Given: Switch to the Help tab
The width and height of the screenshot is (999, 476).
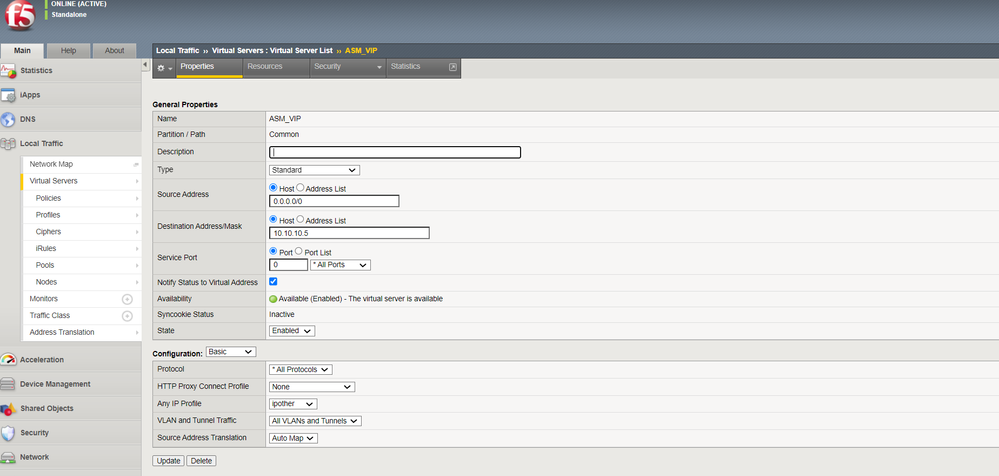Looking at the screenshot, I should tap(68, 51).
